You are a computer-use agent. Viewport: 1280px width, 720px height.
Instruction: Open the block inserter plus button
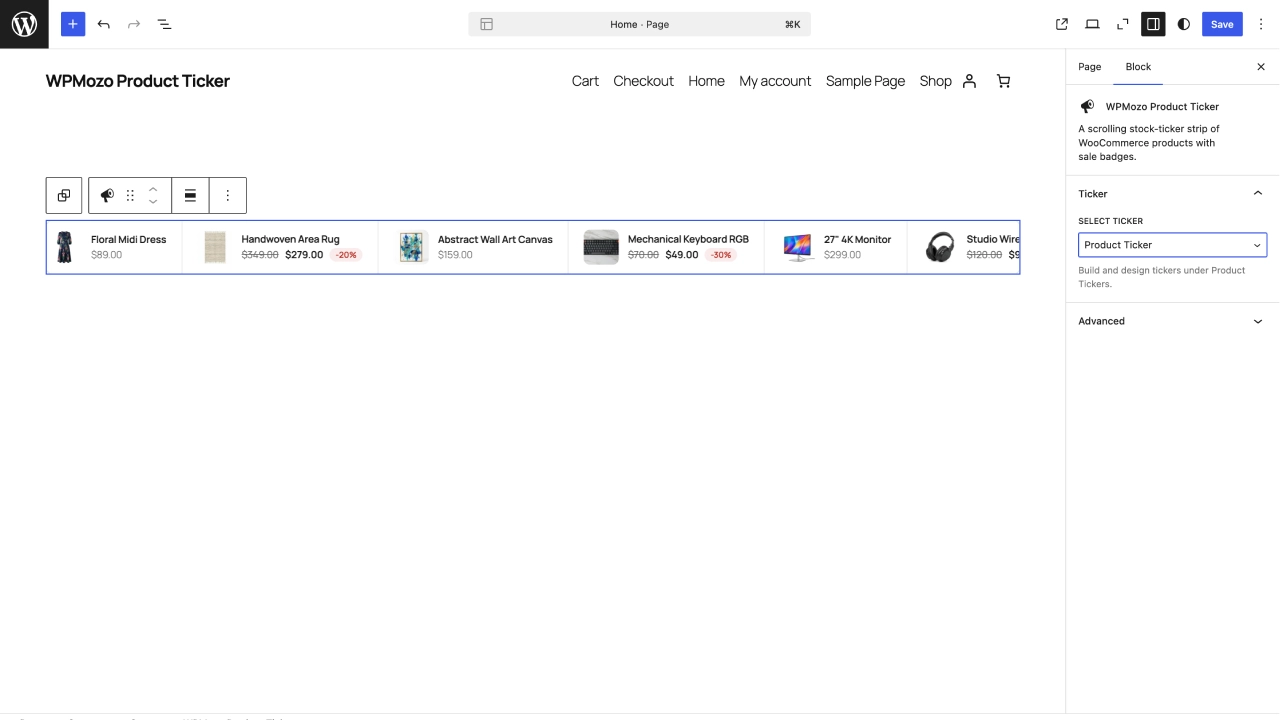[73, 24]
